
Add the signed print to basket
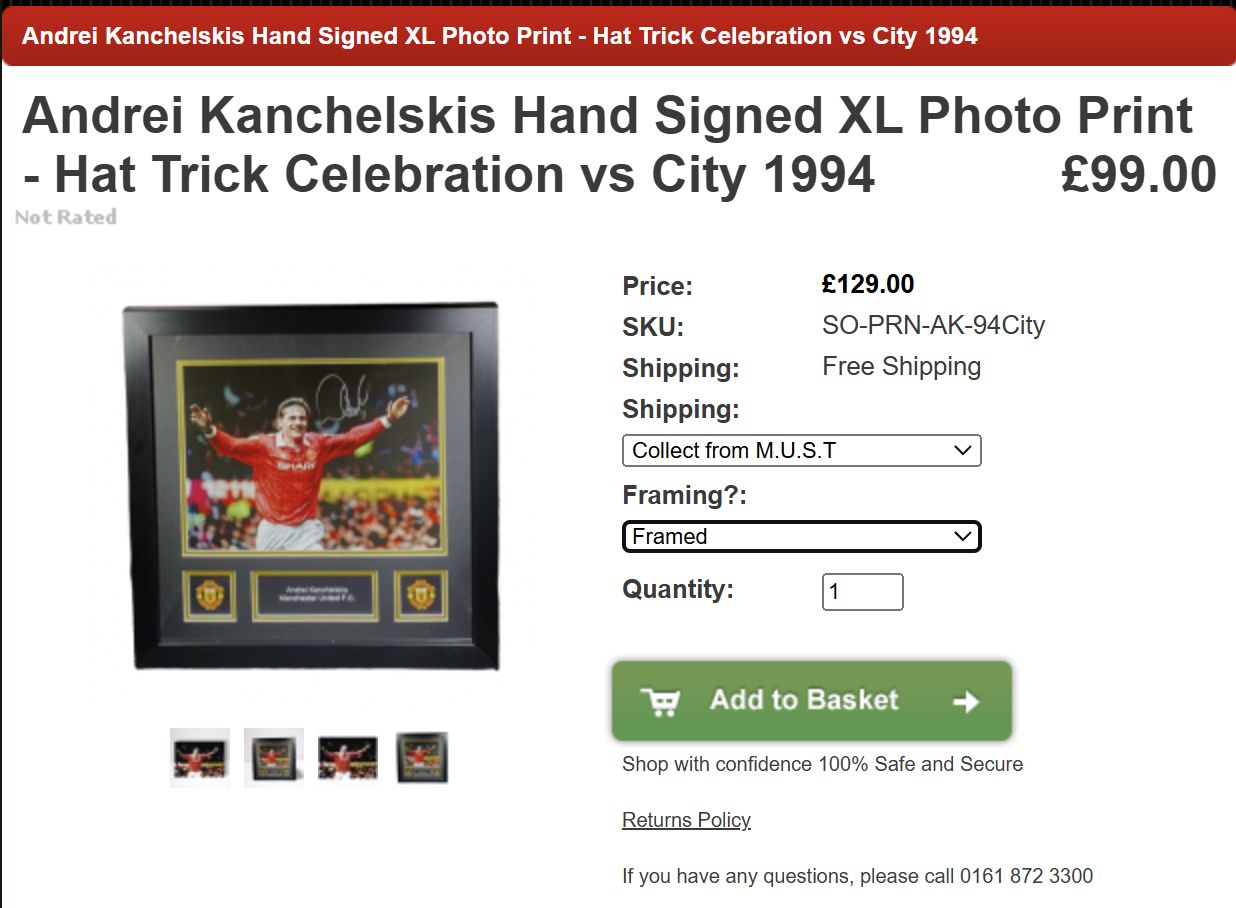812,701
